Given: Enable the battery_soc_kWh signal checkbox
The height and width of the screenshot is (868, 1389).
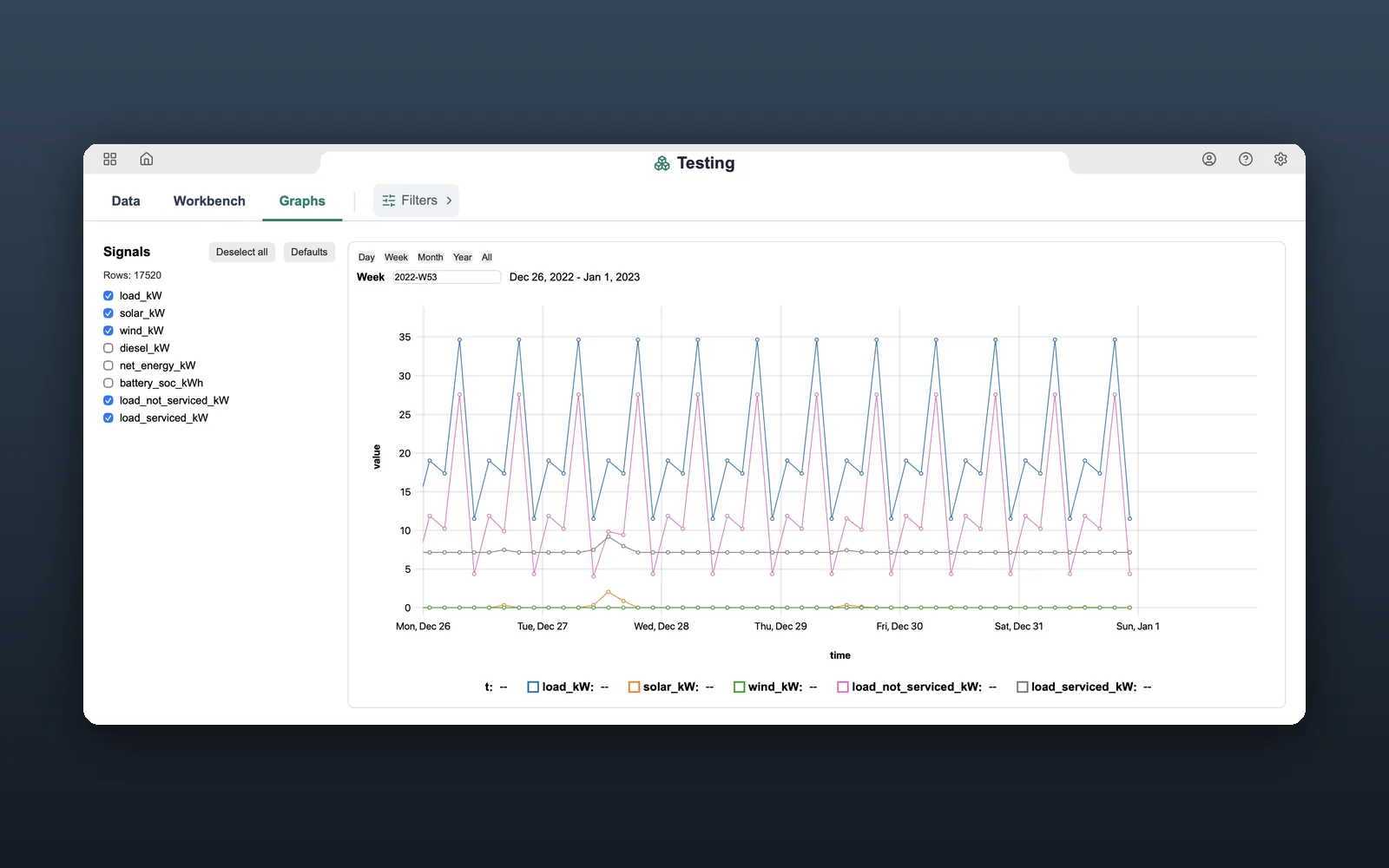Looking at the screenshot, I should 109,383.
